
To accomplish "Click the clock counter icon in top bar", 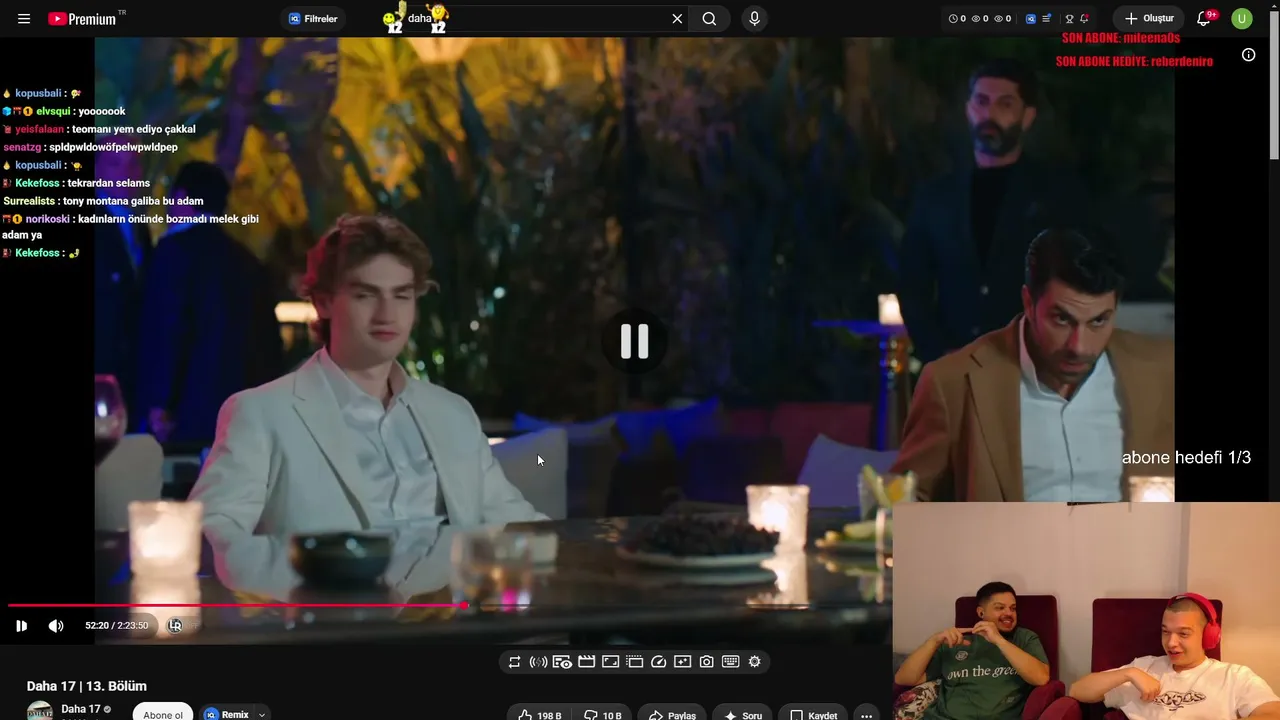I will [x=953, y=19].
